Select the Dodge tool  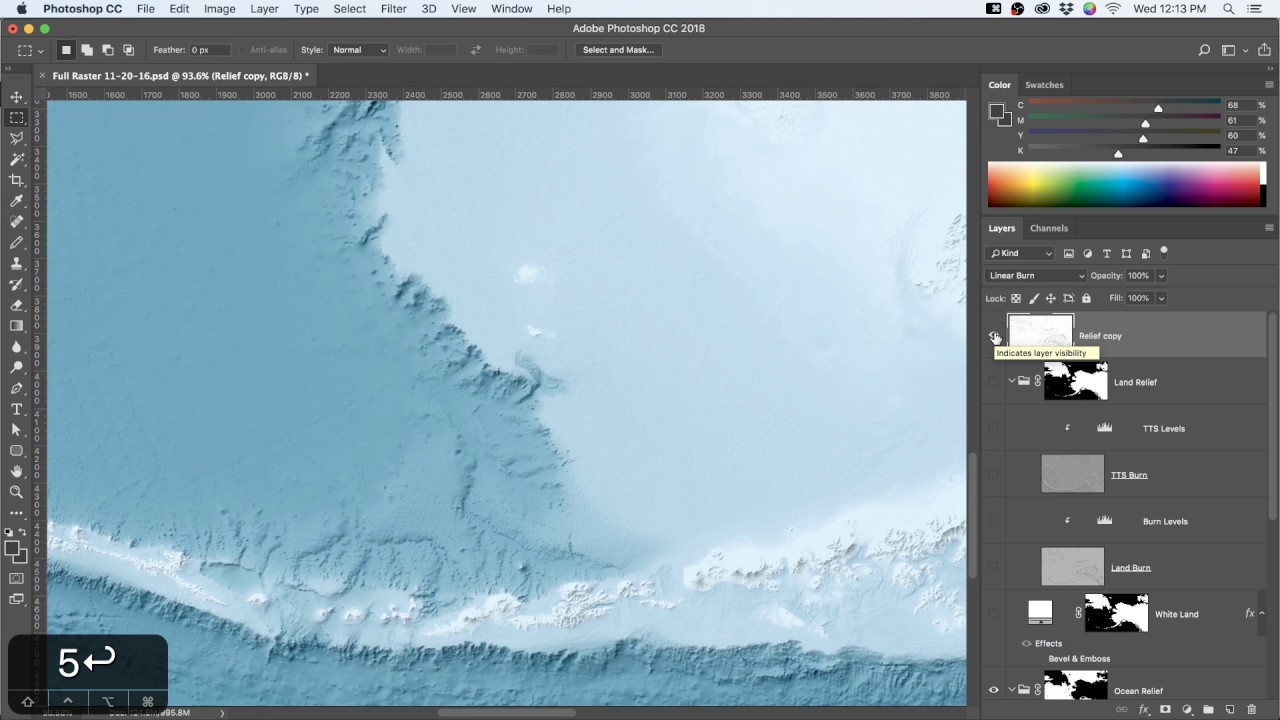pos(16,368)
